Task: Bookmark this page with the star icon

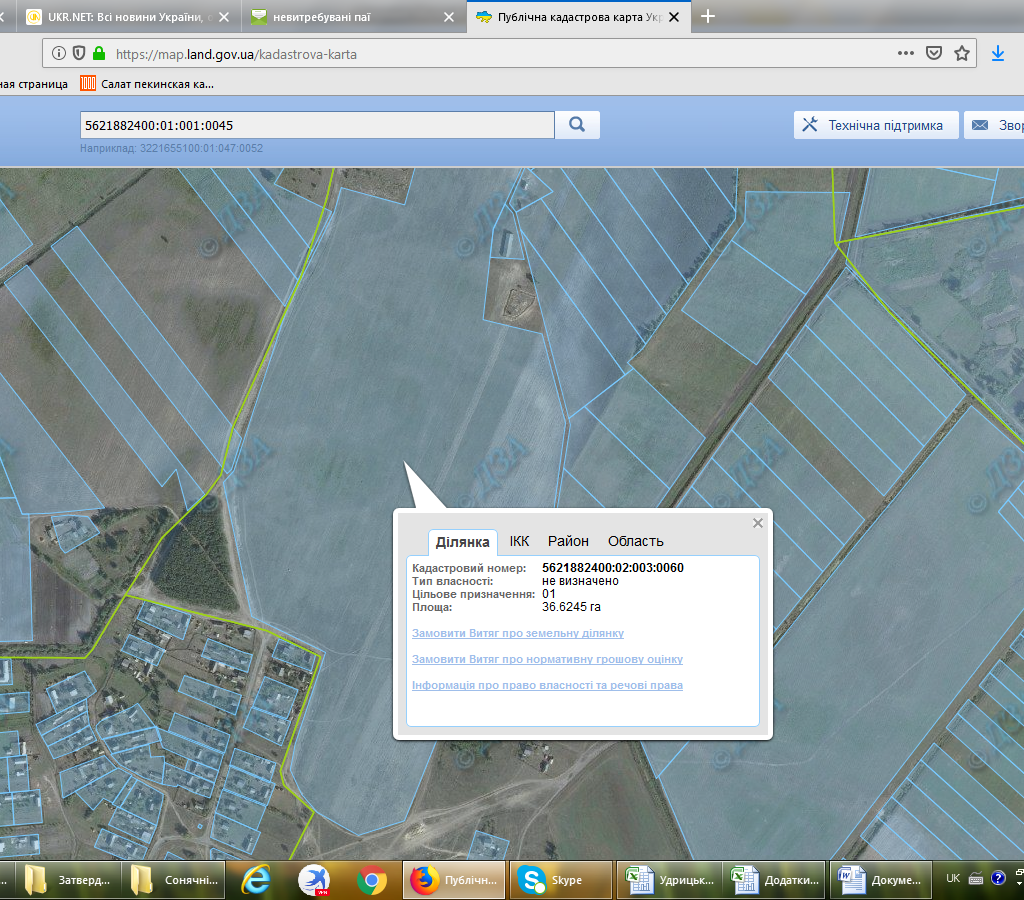Action: pos(962,54)
